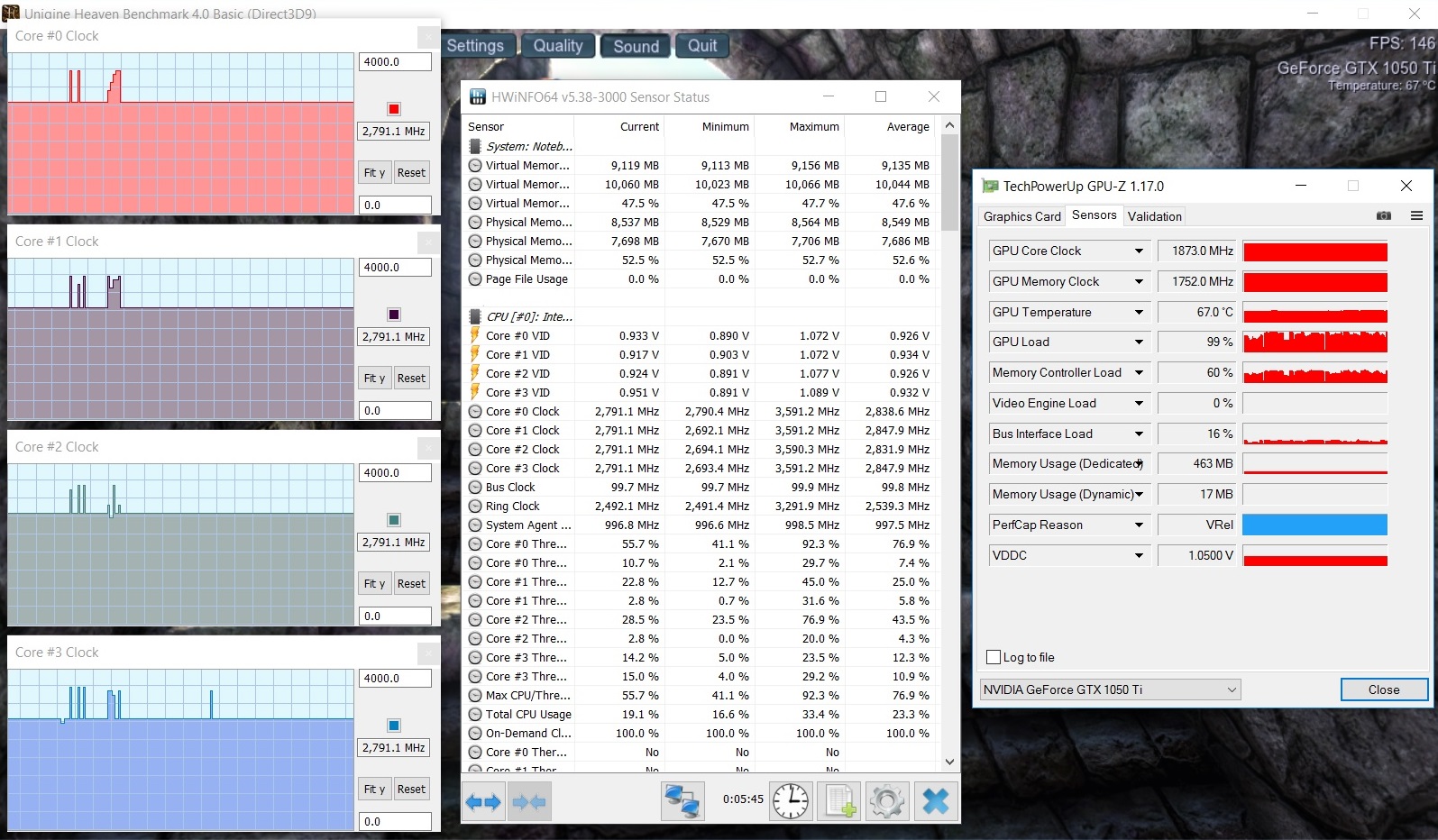Open the NVIDIA GeForce GTX 1050 Ti selector

coord(1111,689)
